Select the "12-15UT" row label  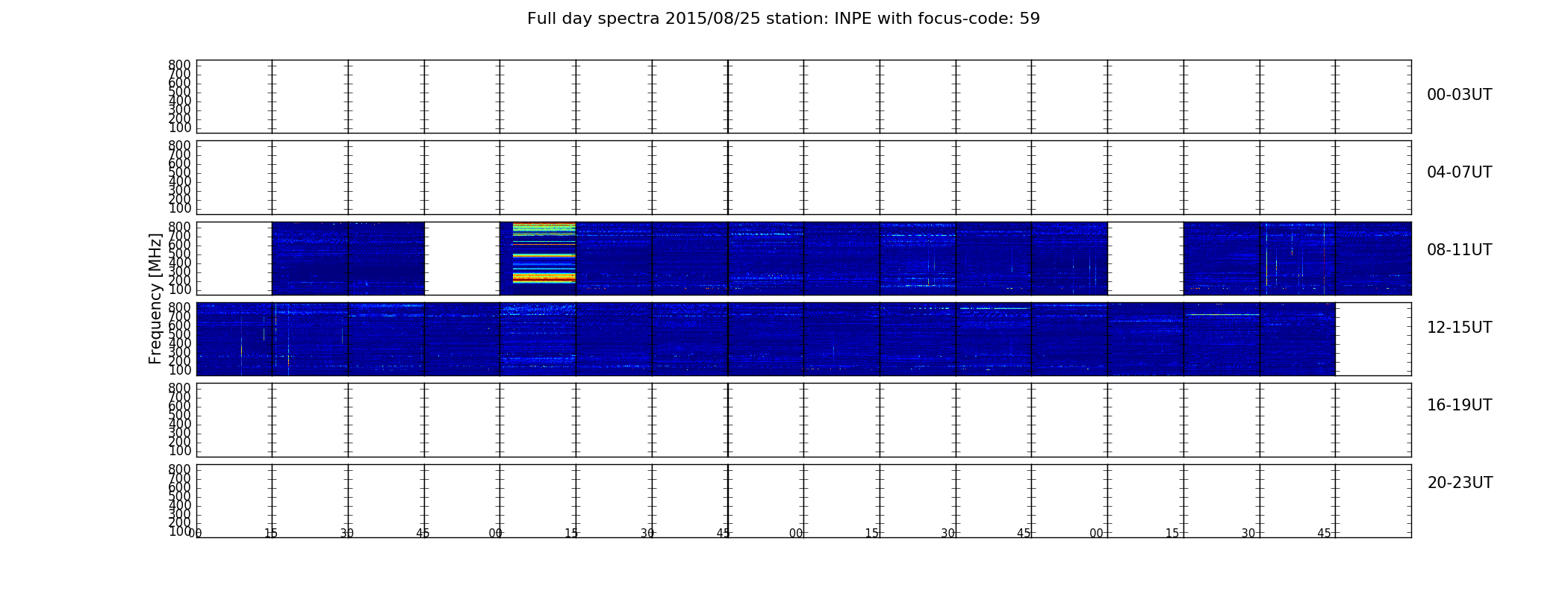coord(1459,328)
